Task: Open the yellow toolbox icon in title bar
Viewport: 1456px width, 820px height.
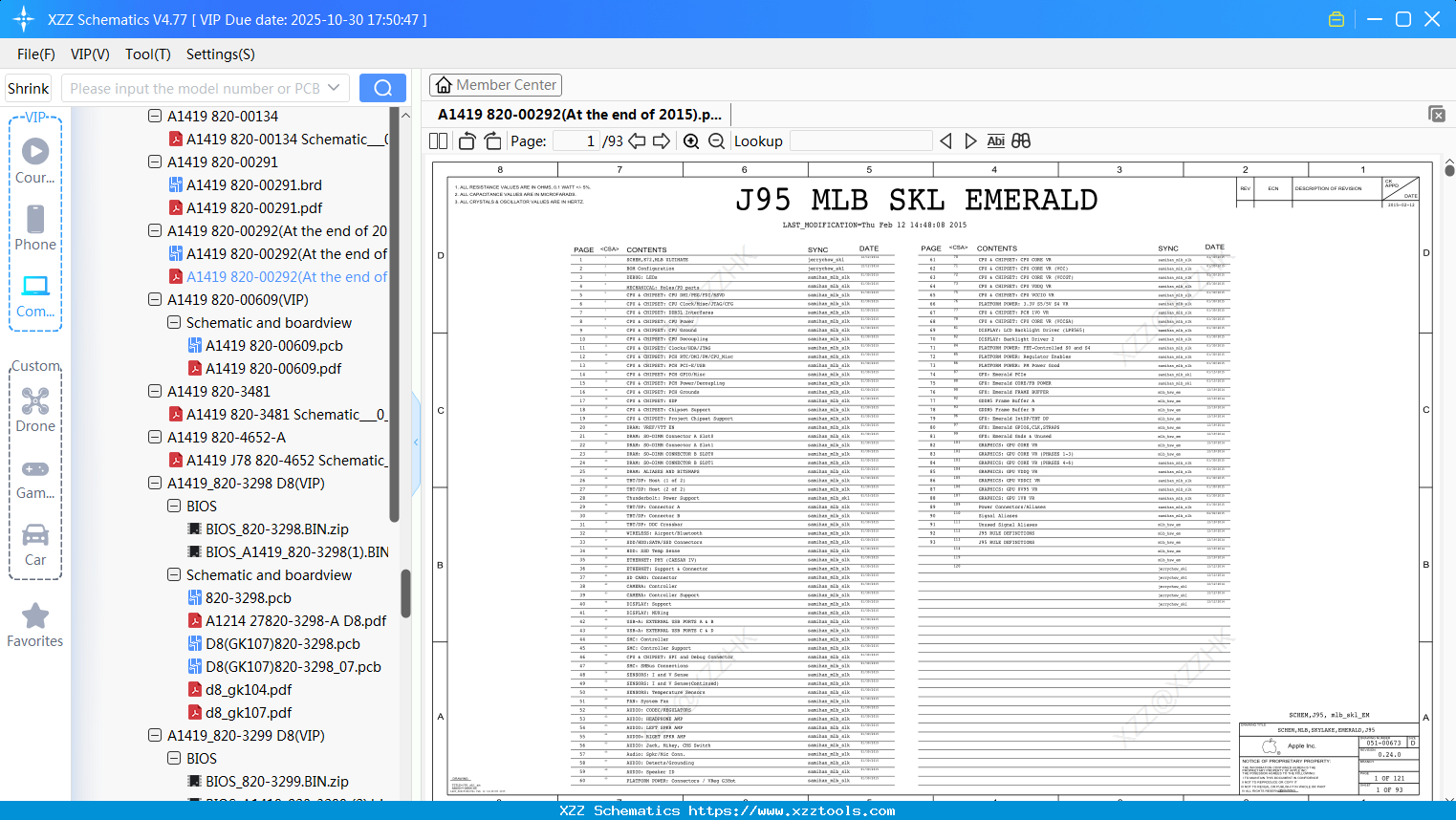Action: tap(1336, 19)
